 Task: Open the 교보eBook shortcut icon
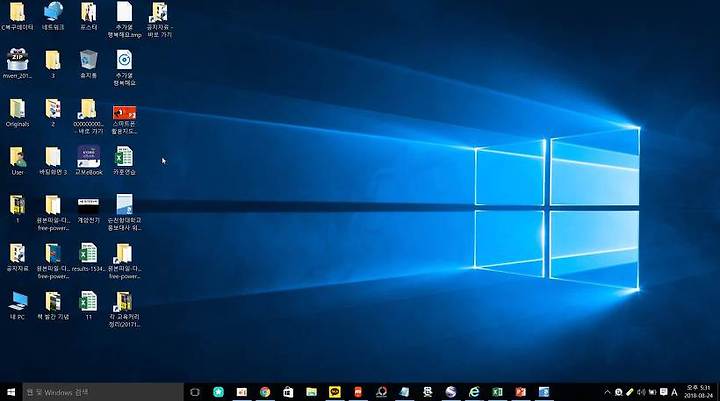[x=89, y=161]
